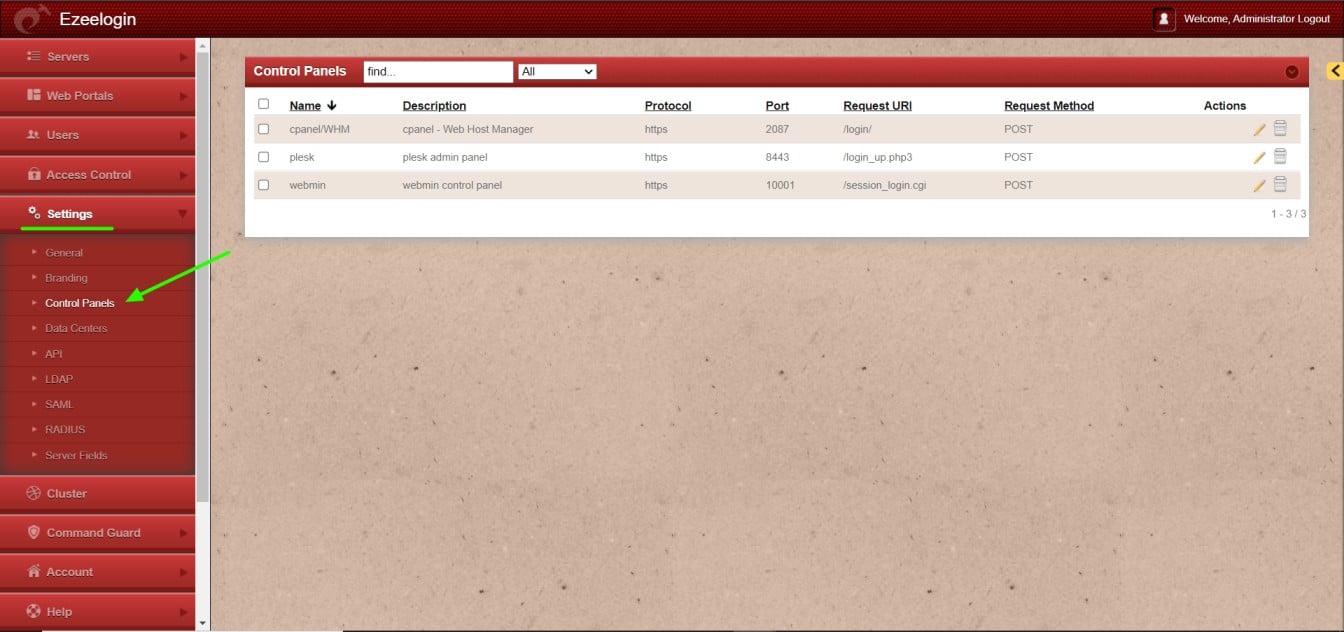This screenshot has height=632, width=1344.
Task: Click the port value 10001
Action: [780, 185]
